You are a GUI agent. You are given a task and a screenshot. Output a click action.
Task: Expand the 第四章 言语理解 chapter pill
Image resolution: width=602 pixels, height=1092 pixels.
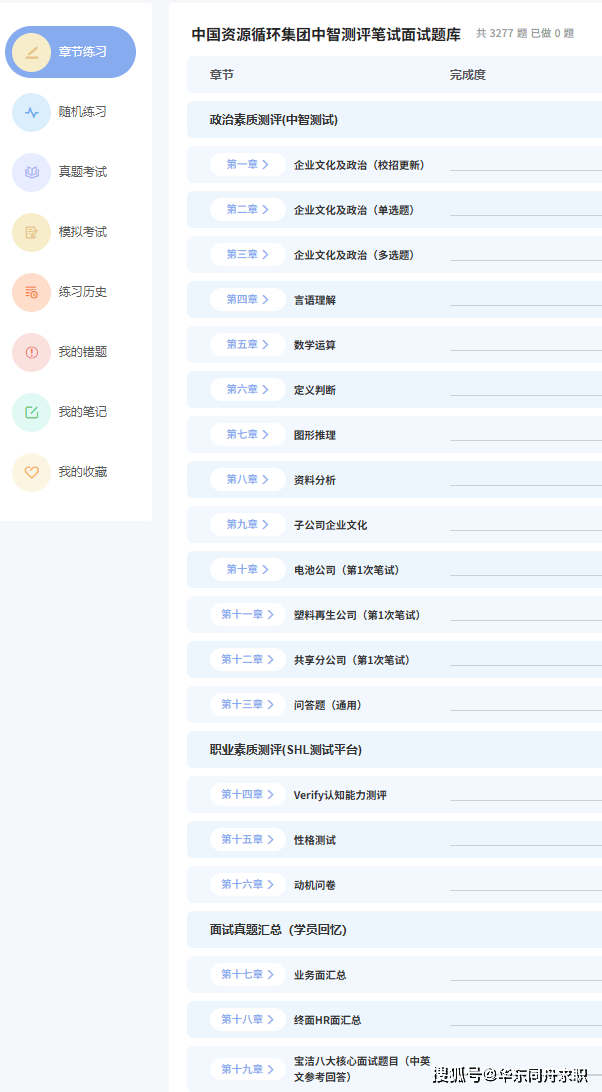click(247, 300)
